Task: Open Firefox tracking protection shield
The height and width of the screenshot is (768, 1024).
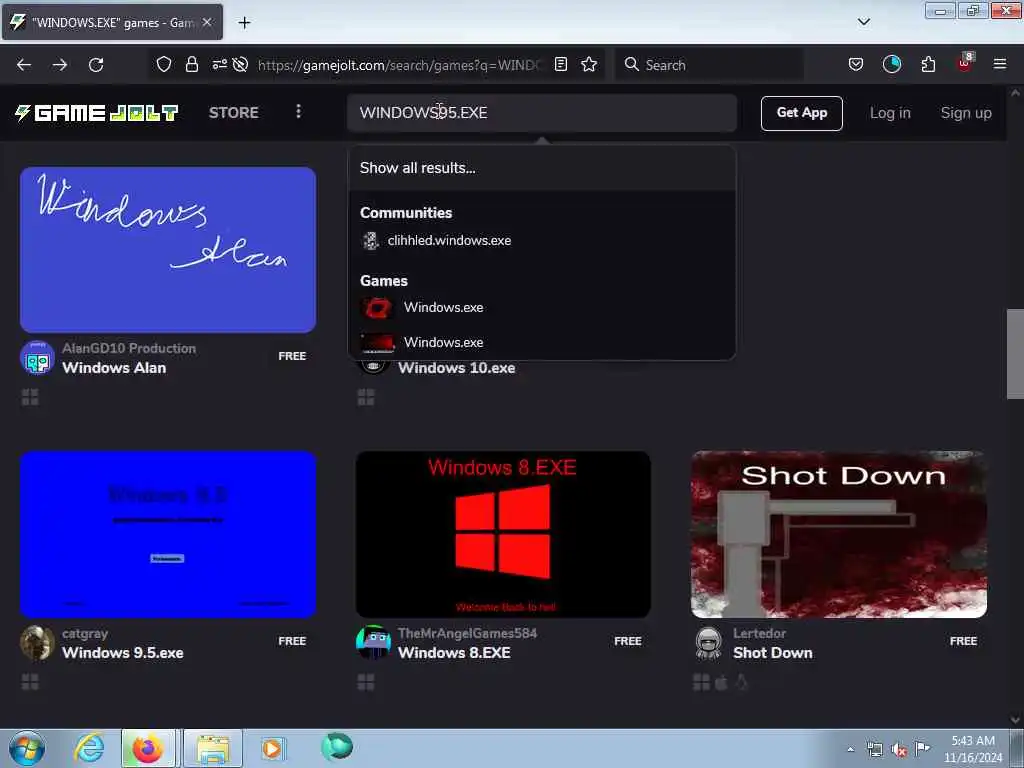Action: coord(164,65)
